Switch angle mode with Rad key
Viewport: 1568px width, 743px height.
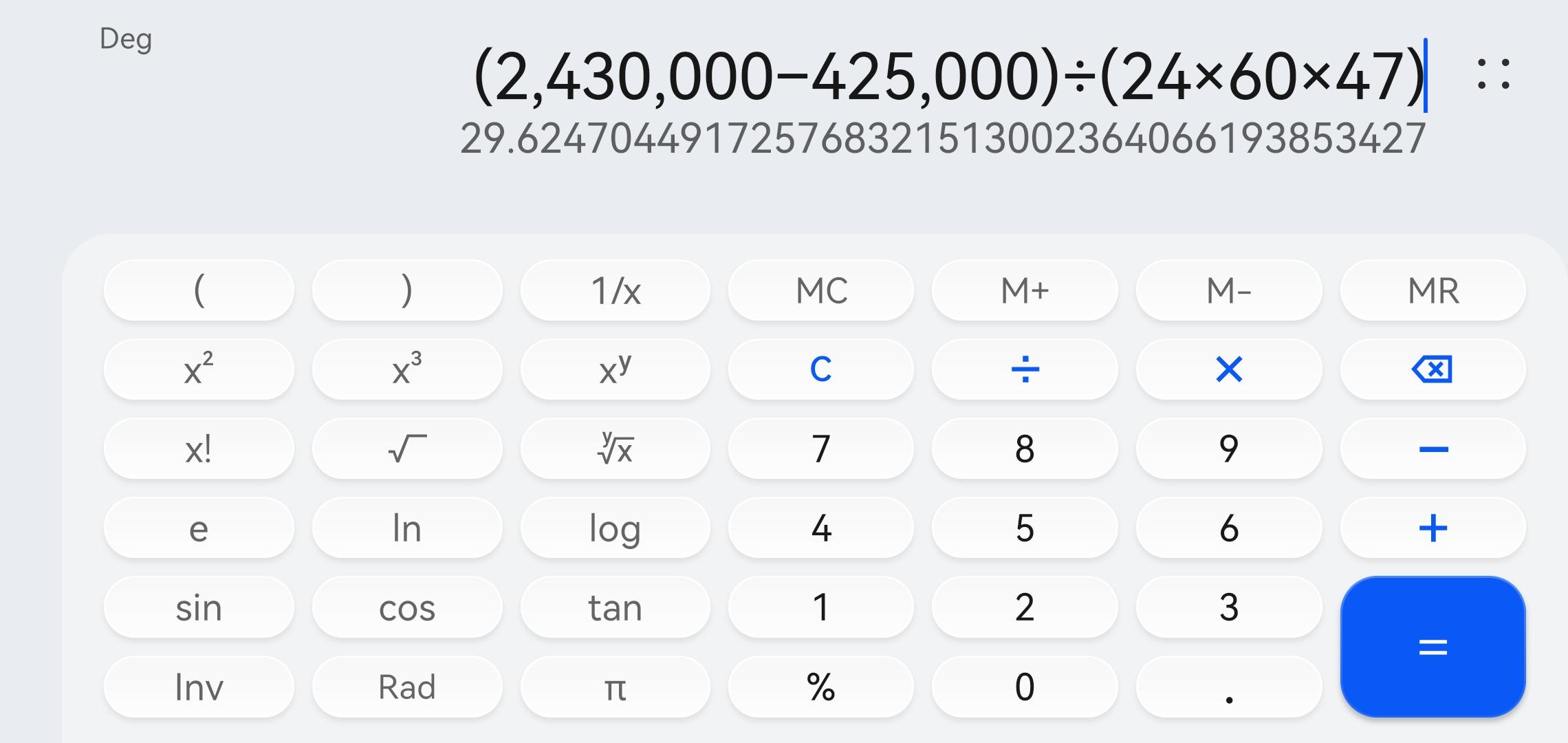click(407, 687)
